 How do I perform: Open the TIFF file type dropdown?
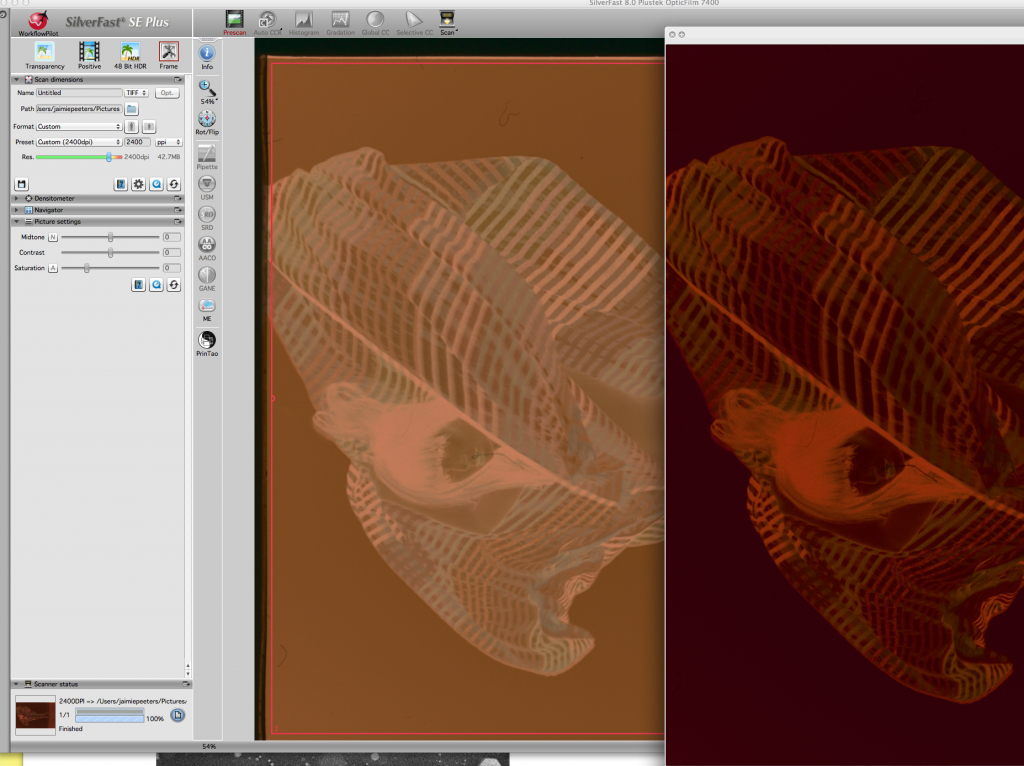[136, 93]
